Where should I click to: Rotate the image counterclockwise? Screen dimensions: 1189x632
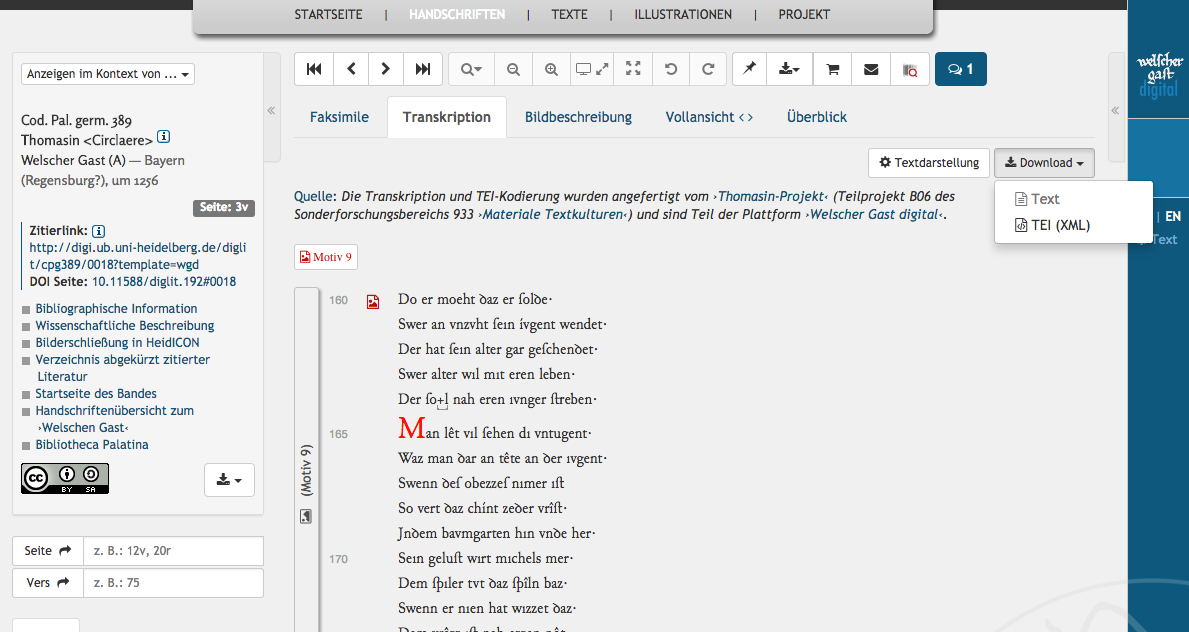[671, 69]
